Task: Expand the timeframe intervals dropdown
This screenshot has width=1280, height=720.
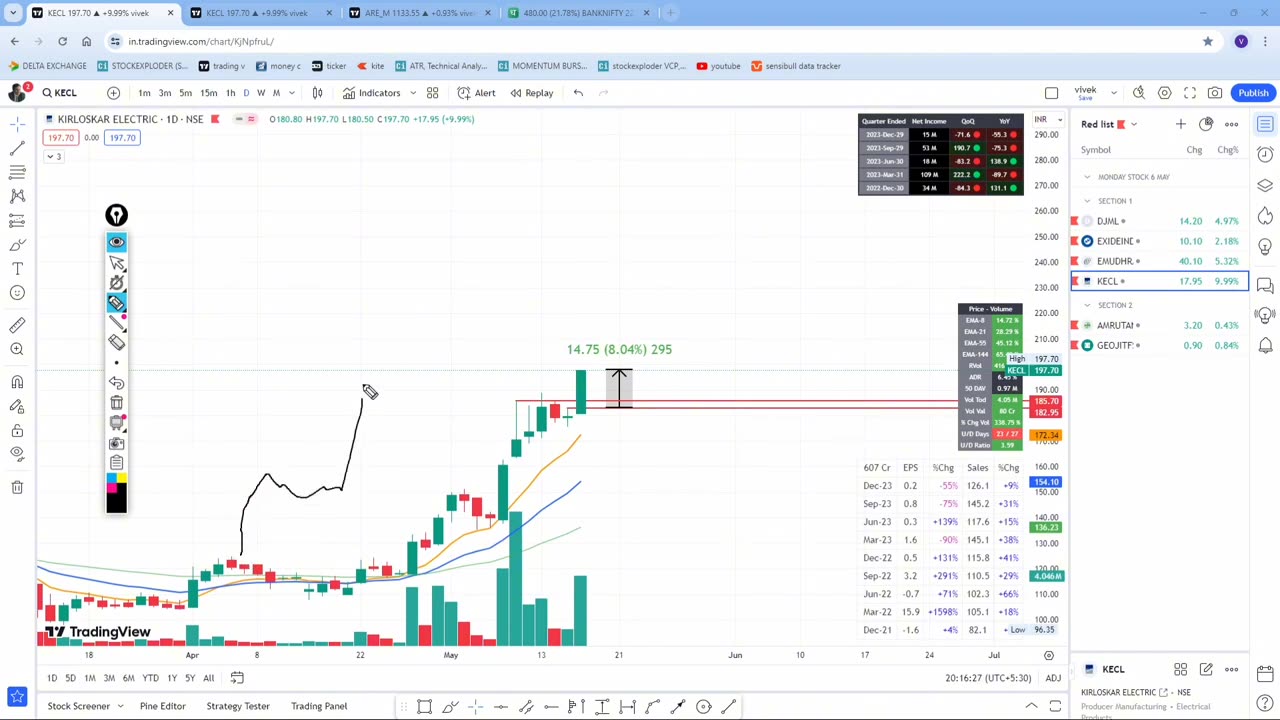Action: pos(291,93)
